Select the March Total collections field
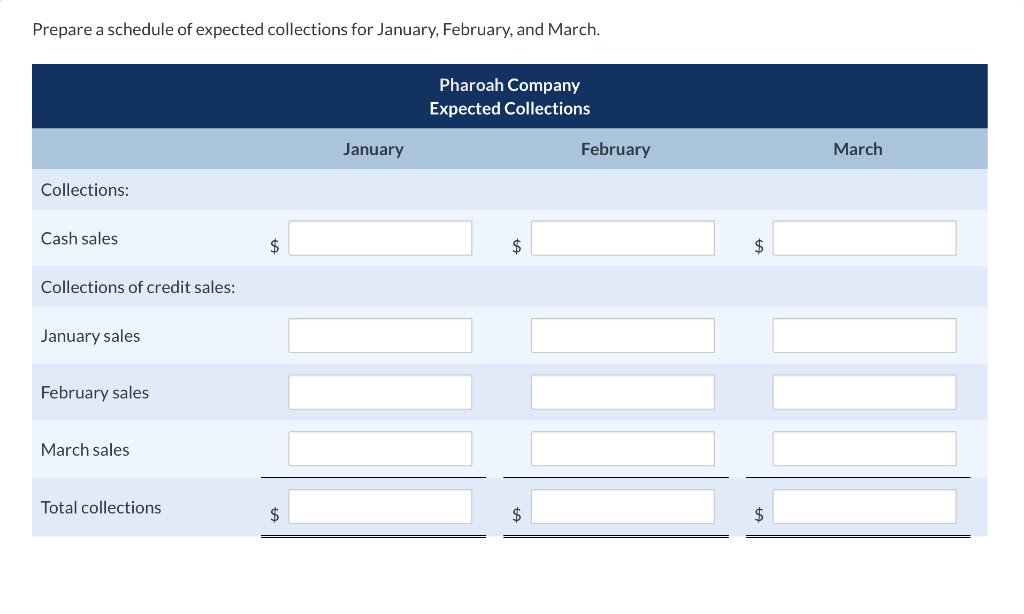This screenshot has height=614, width=1024. click(864, 507)
